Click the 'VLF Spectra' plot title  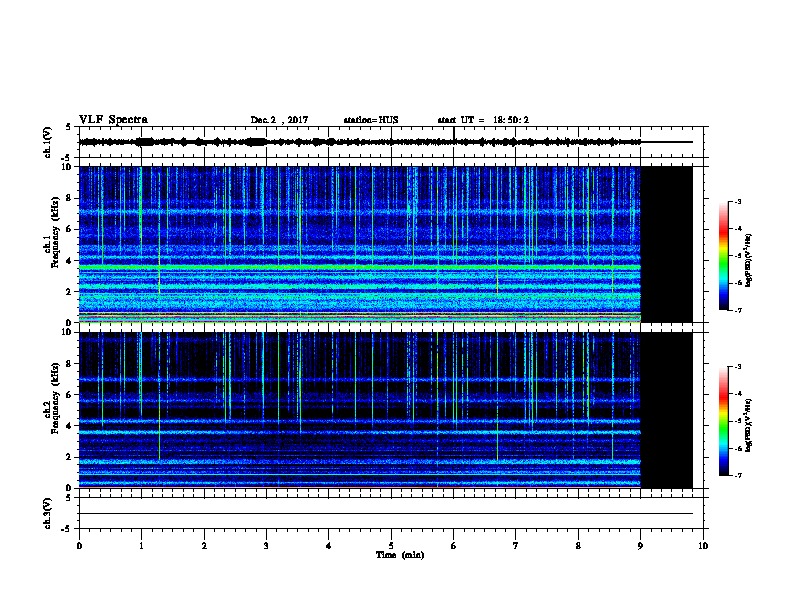[x=113, y=120]
